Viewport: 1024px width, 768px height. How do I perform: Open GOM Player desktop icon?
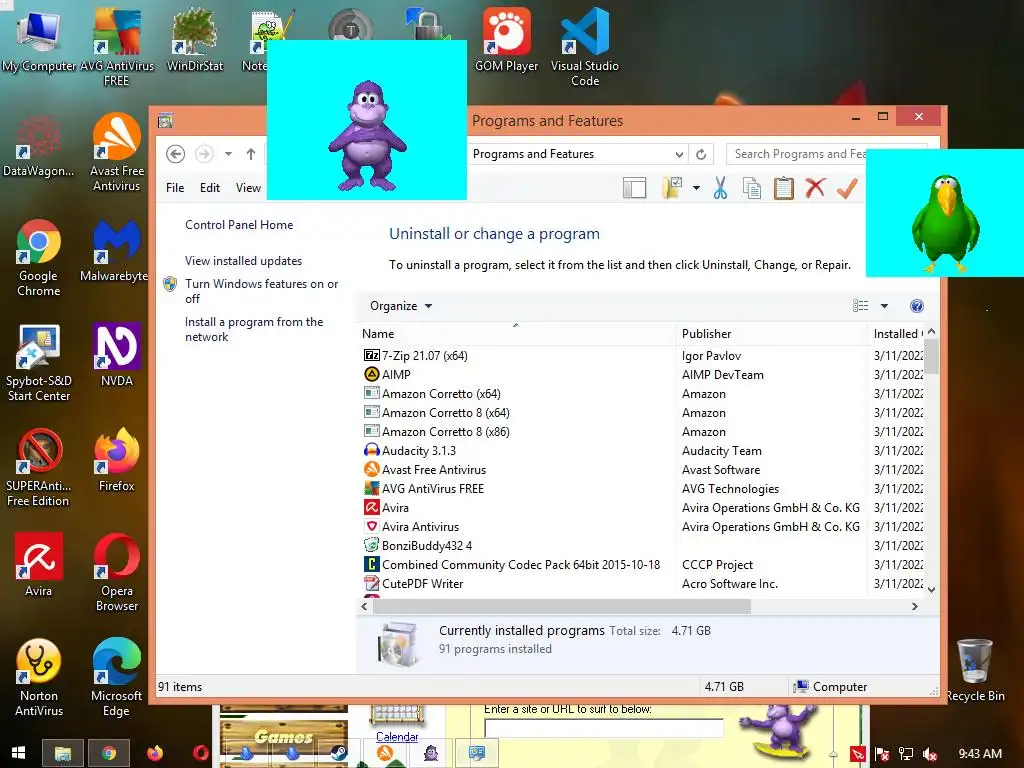pyautogui.click(x=506, y=40)
